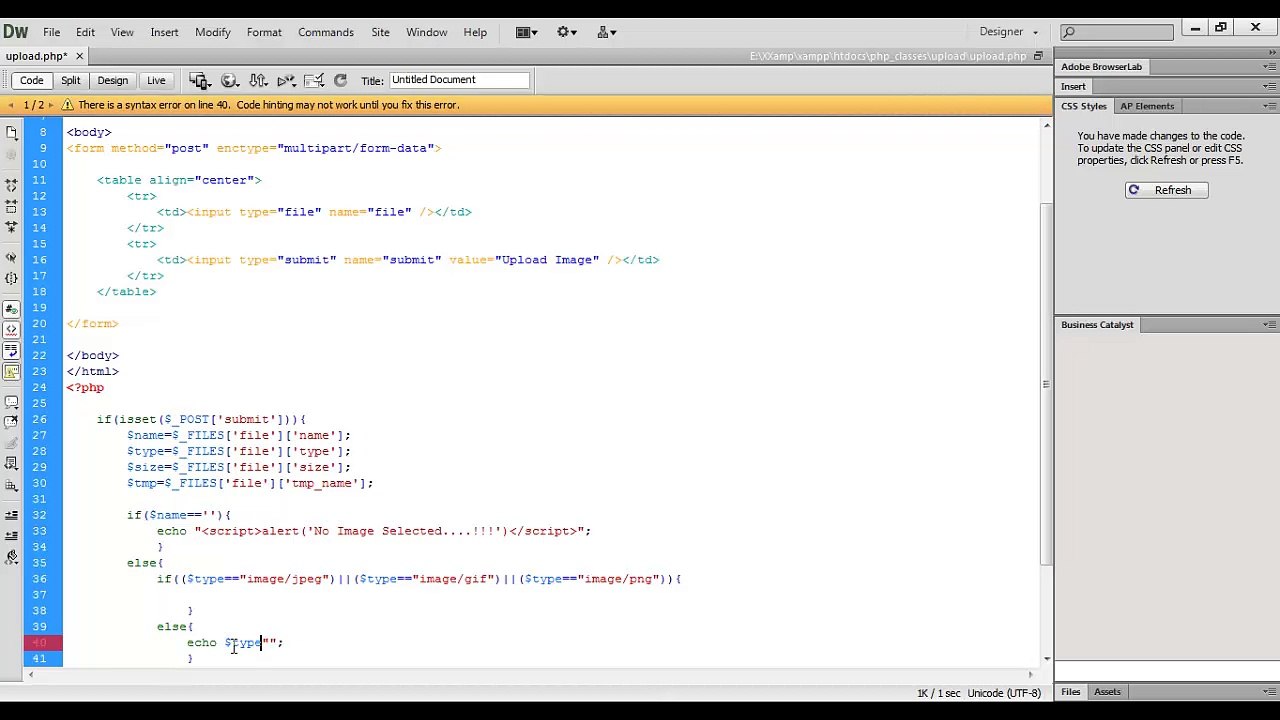Click the W3C Validation icon
The width and height of the screenshot is (1280, 720).
287,80
